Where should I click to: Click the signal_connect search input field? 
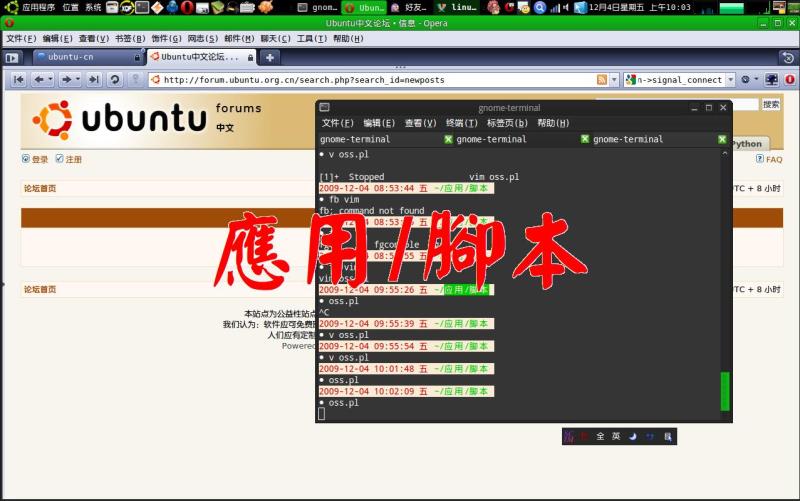679,80
